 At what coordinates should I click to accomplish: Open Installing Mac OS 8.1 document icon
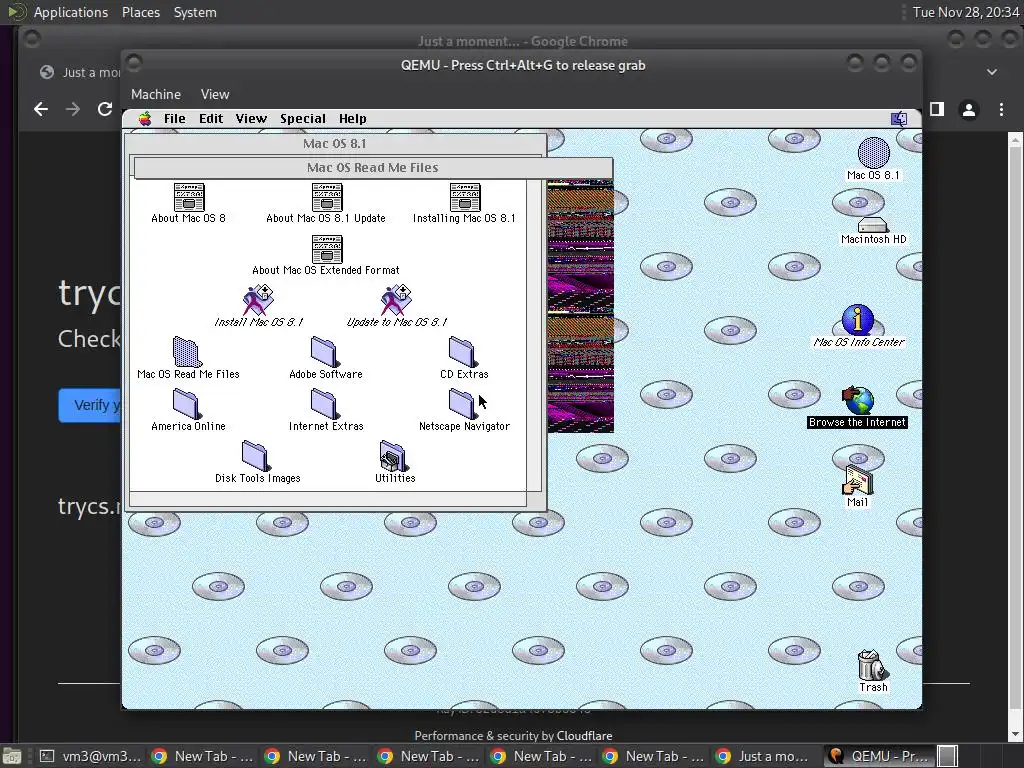click(x=465, y=197)
